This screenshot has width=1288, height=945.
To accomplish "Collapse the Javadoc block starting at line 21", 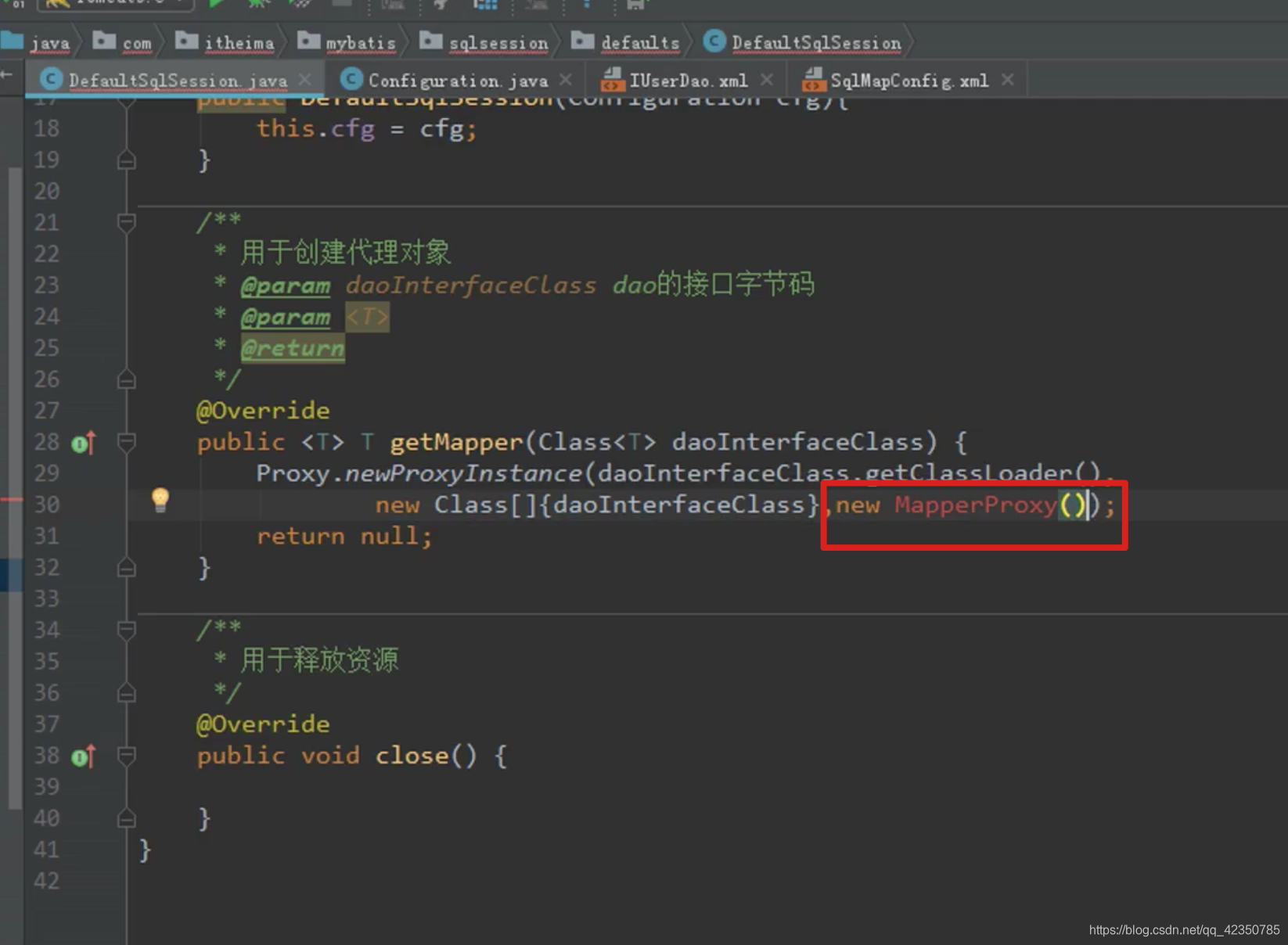I will pos(126,223).
